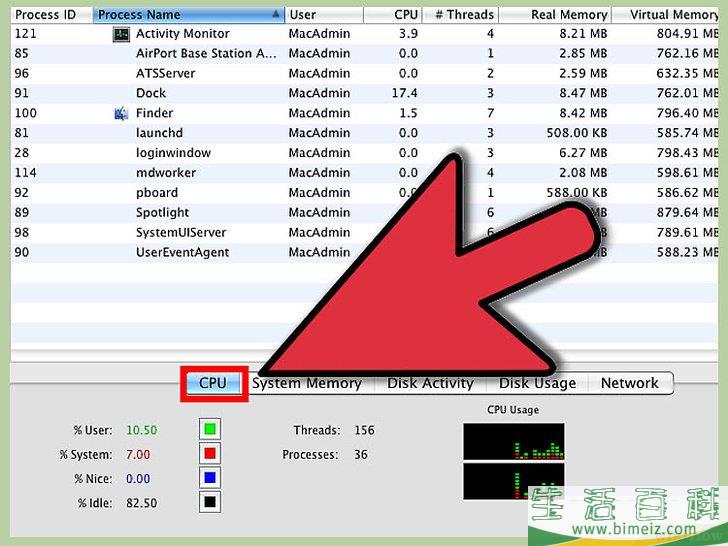Click real memory value 6.27 MB
This screenshot has height=546, width=728.
(583, 153)
